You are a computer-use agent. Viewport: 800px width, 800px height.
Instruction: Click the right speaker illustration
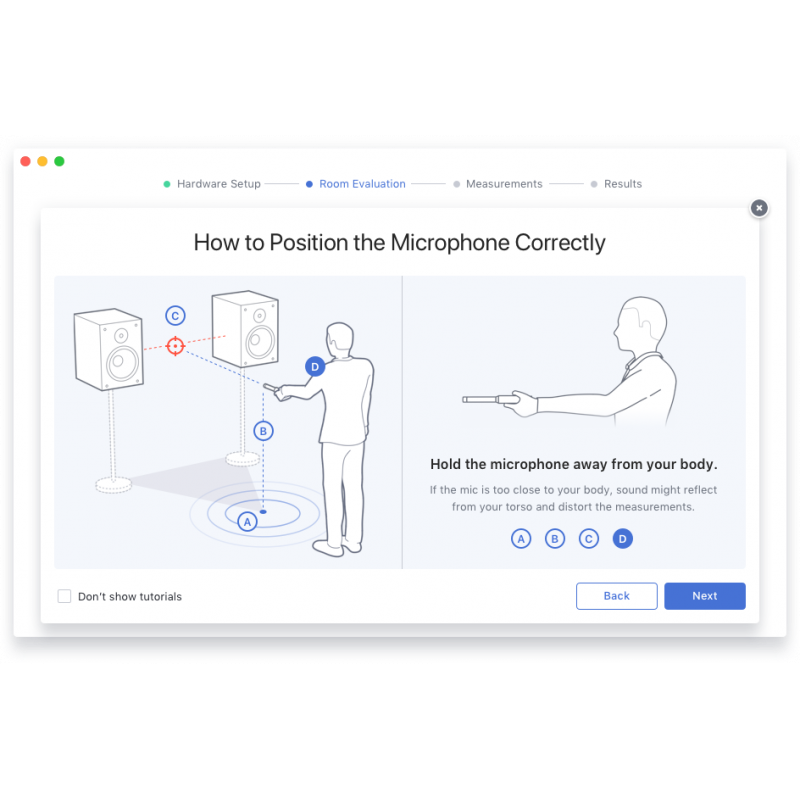click(x=245, y=330)
